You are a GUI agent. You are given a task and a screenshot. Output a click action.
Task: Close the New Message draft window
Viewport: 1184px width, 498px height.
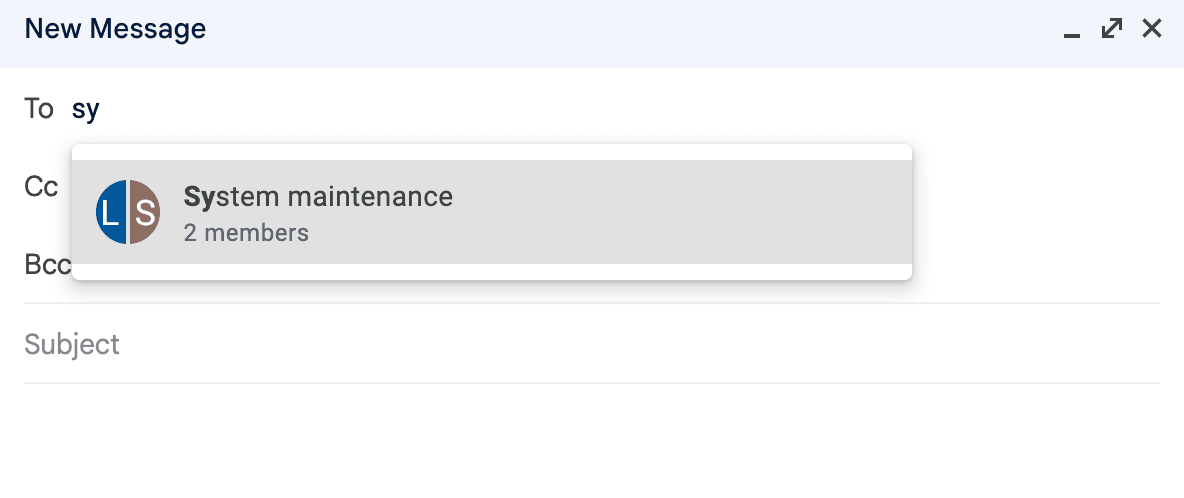(1152, 29)
